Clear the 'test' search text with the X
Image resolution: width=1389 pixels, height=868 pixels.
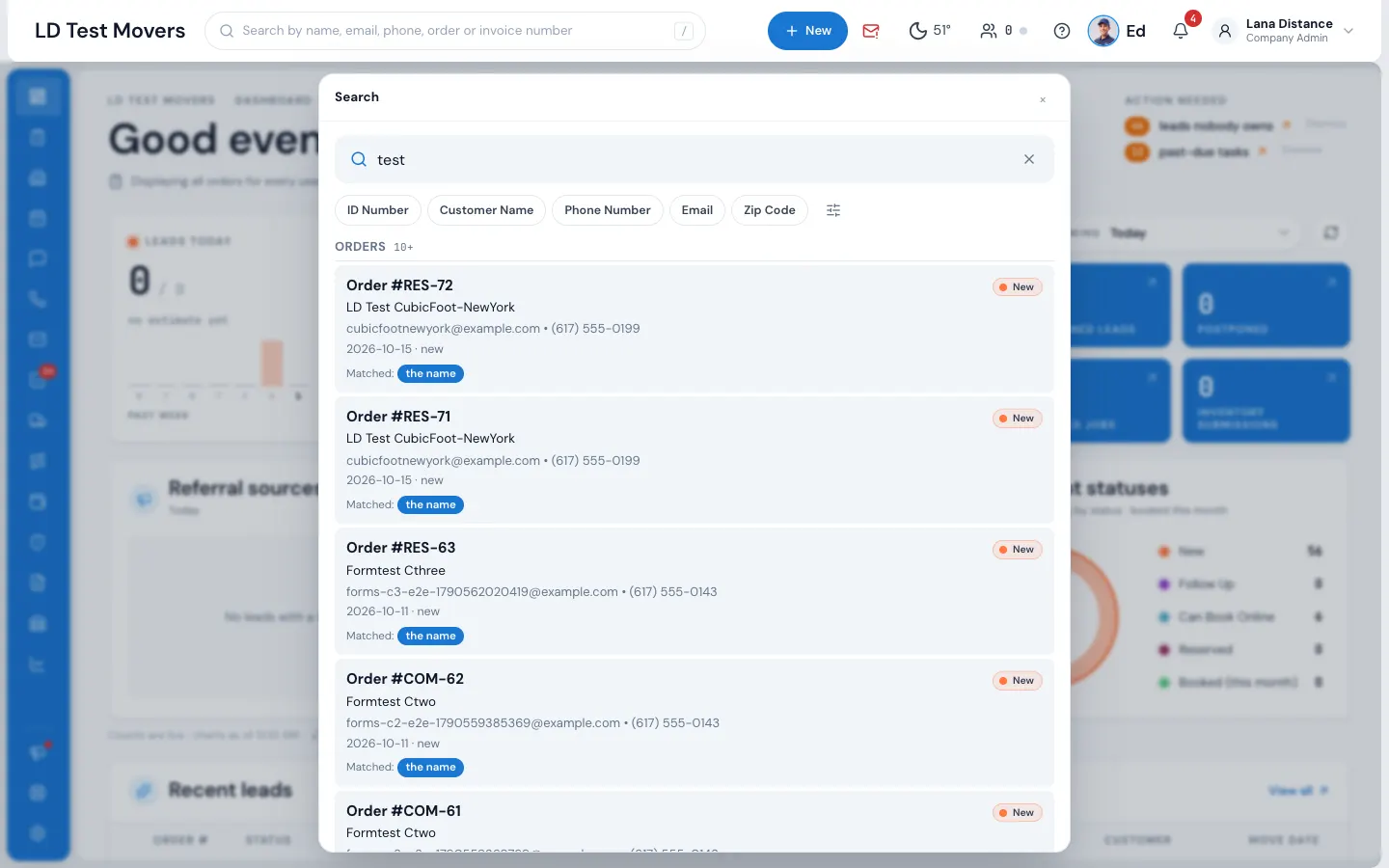tap(1029, 159)
